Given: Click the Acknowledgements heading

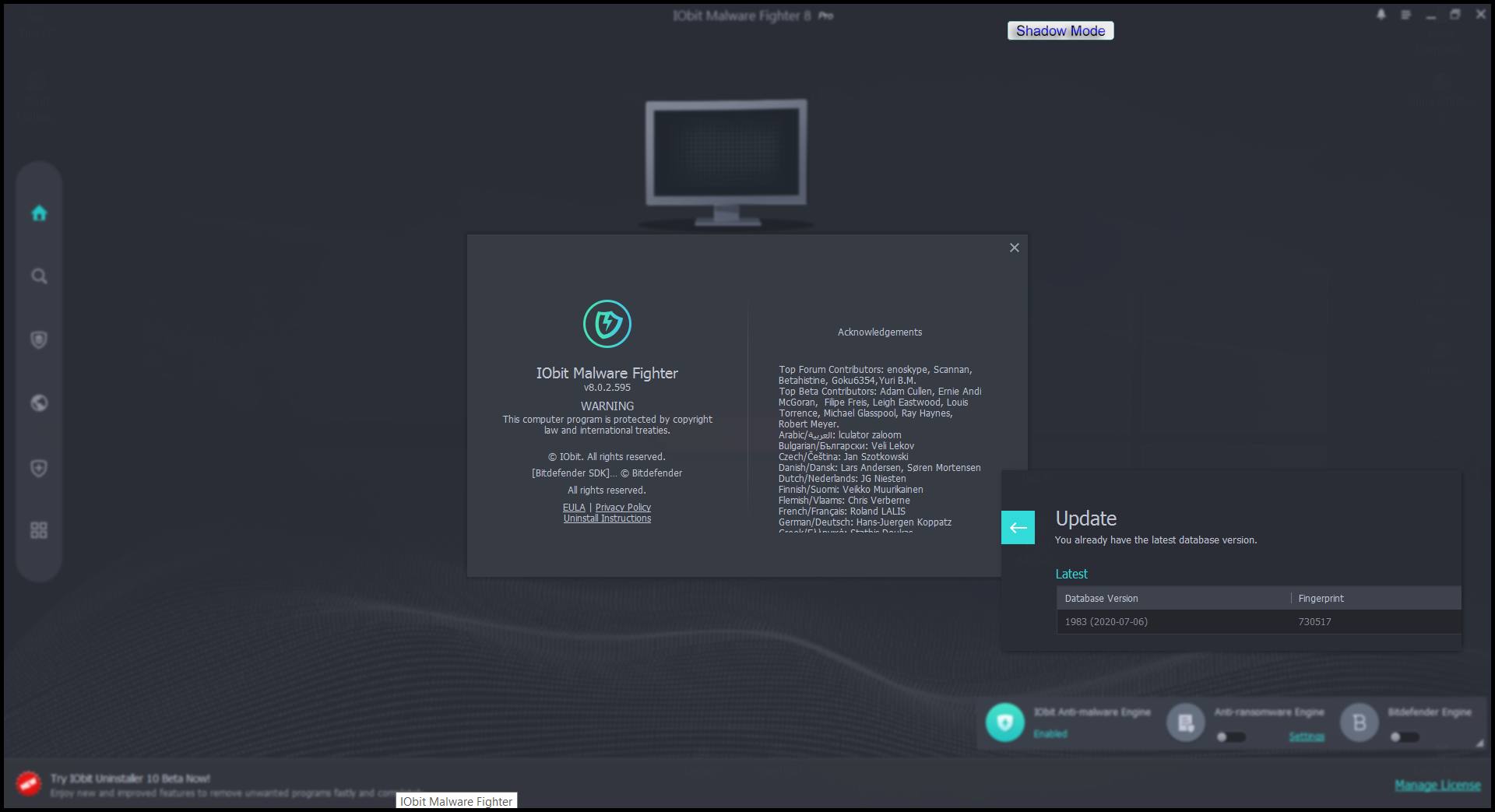Looking at the screenshot, I should click(880, 332).
